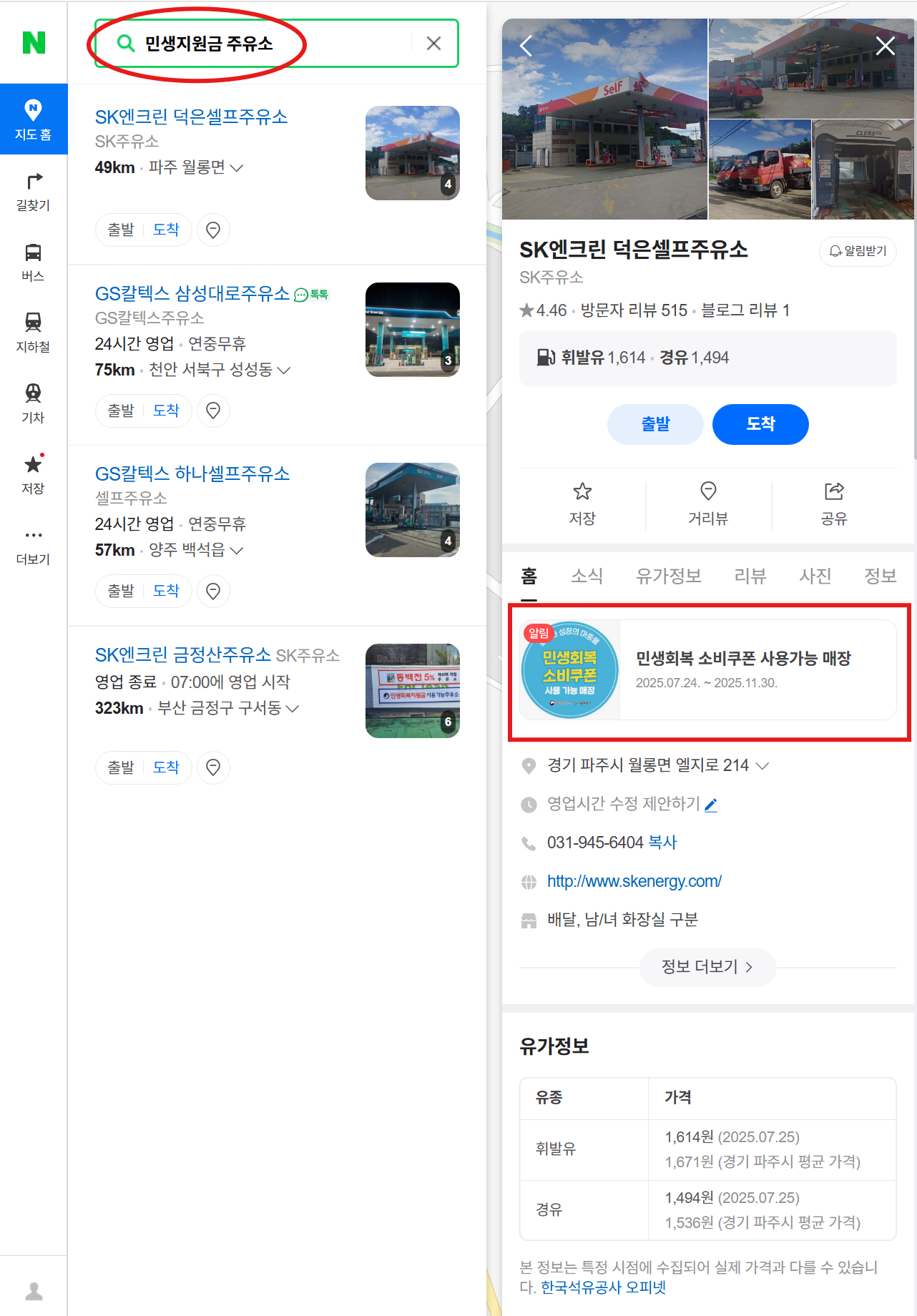Set GS칼텍스 하나셀프주유소 as 도착

point(166,591)
